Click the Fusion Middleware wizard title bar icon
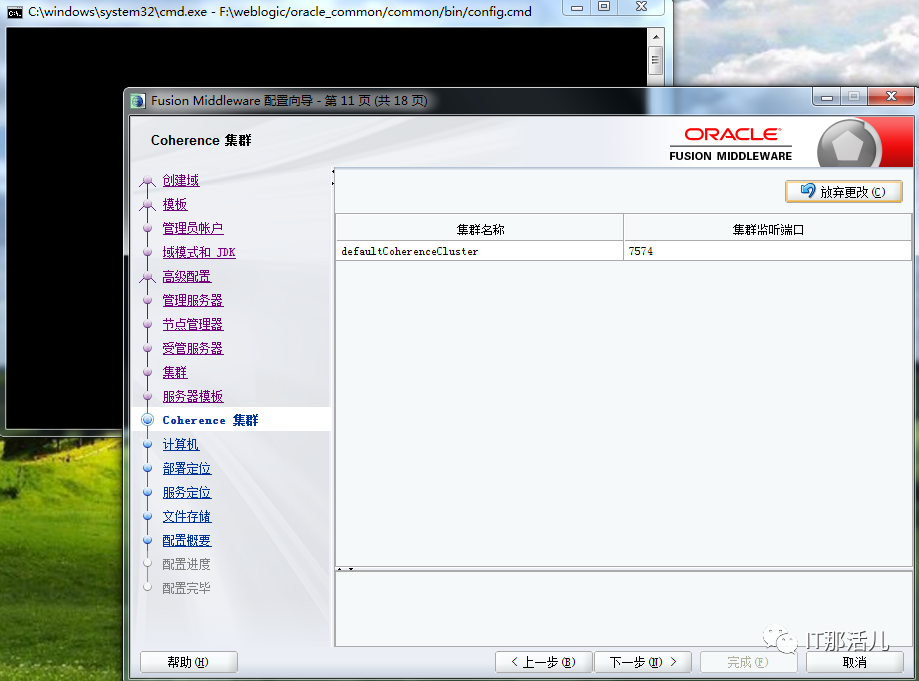The image size is (919, 681). point(138,101)
